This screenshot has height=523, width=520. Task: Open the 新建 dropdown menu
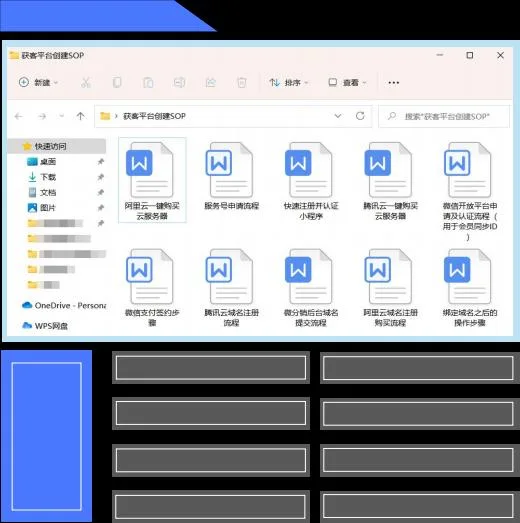[38, 82]
